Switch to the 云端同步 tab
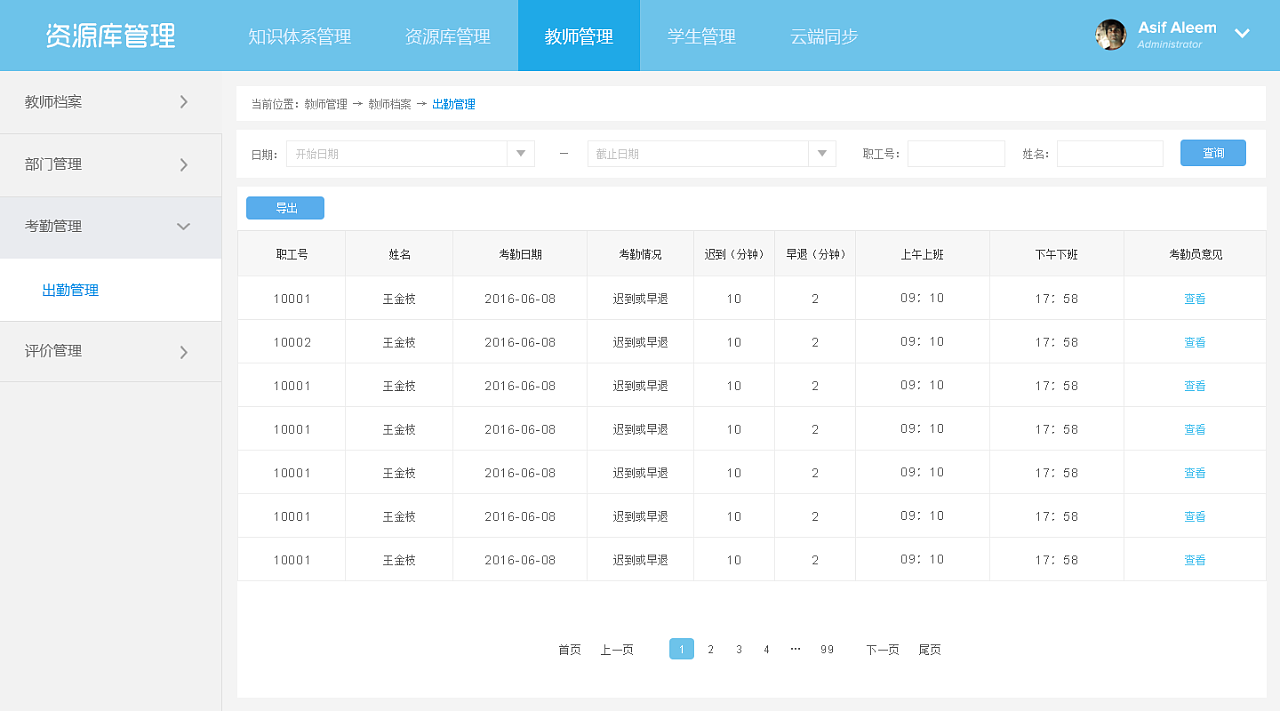 click(x=822, y=35)
